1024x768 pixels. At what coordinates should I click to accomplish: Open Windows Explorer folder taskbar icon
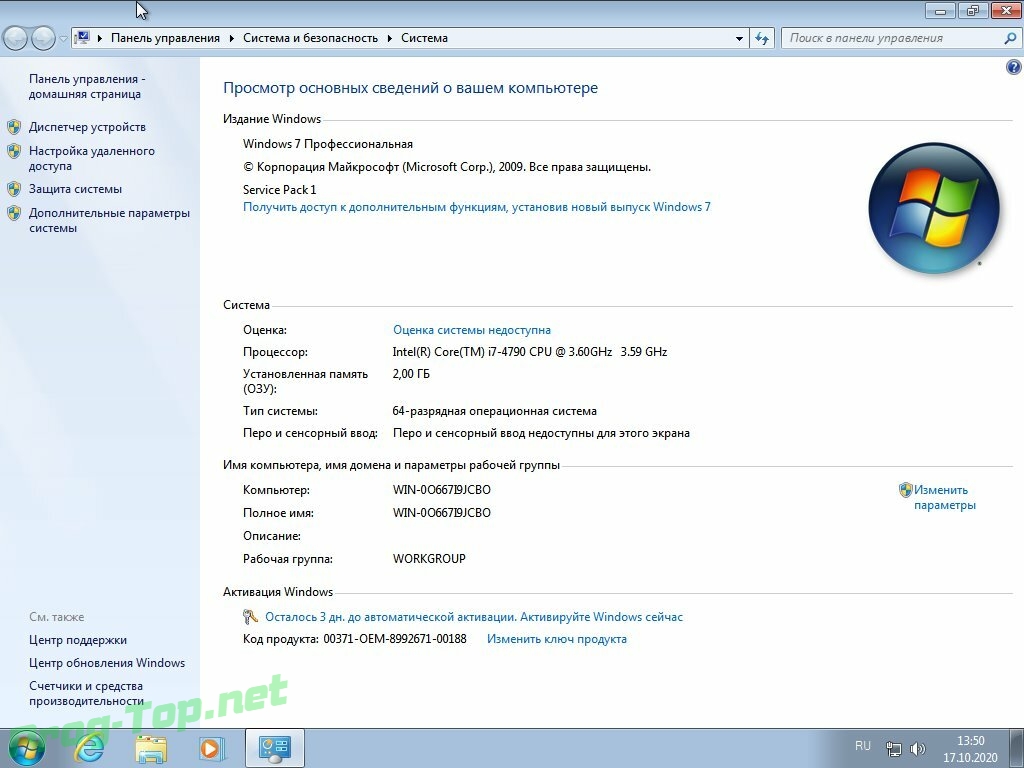pos(151,748)
